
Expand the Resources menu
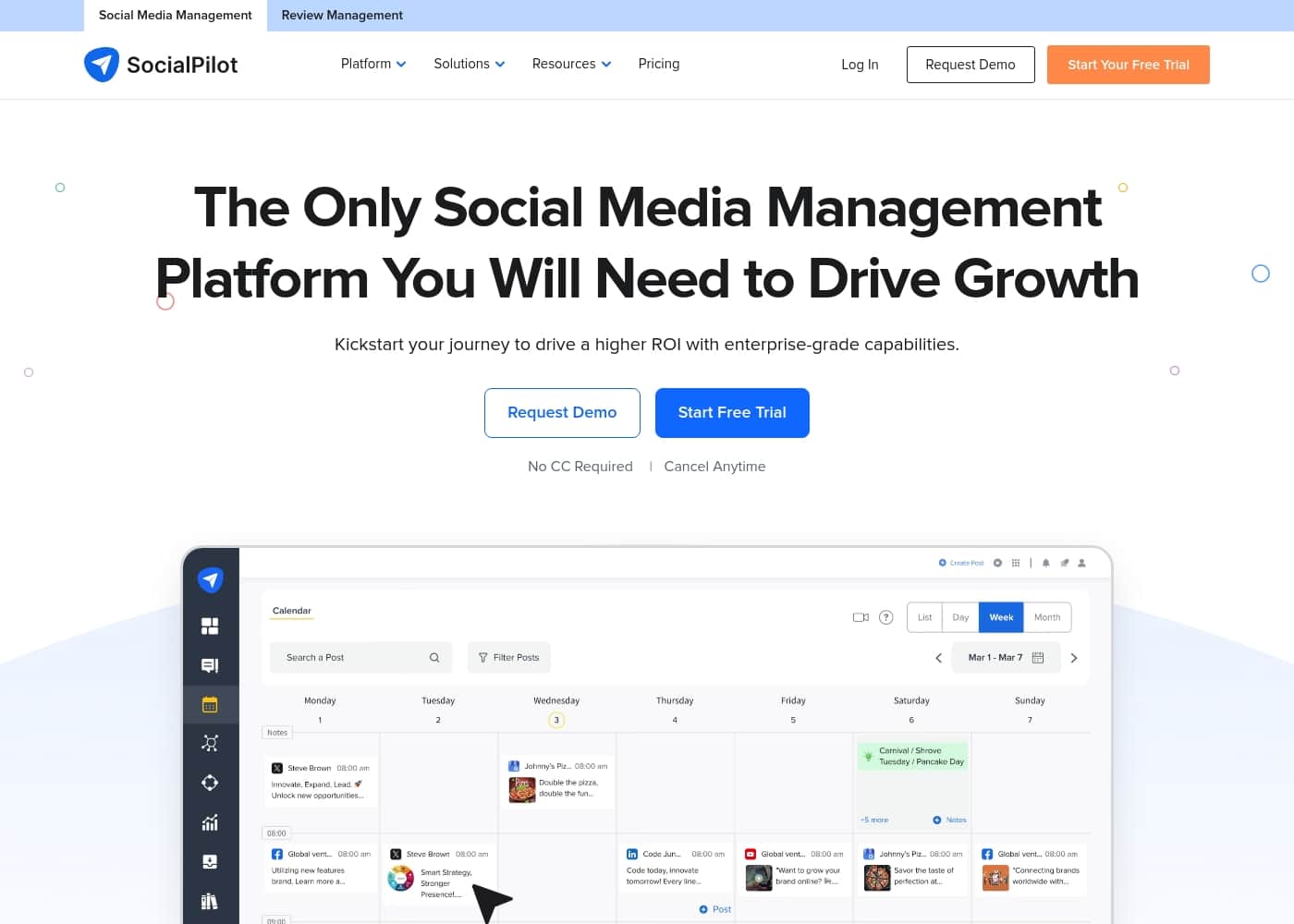(x=571, y=64)
